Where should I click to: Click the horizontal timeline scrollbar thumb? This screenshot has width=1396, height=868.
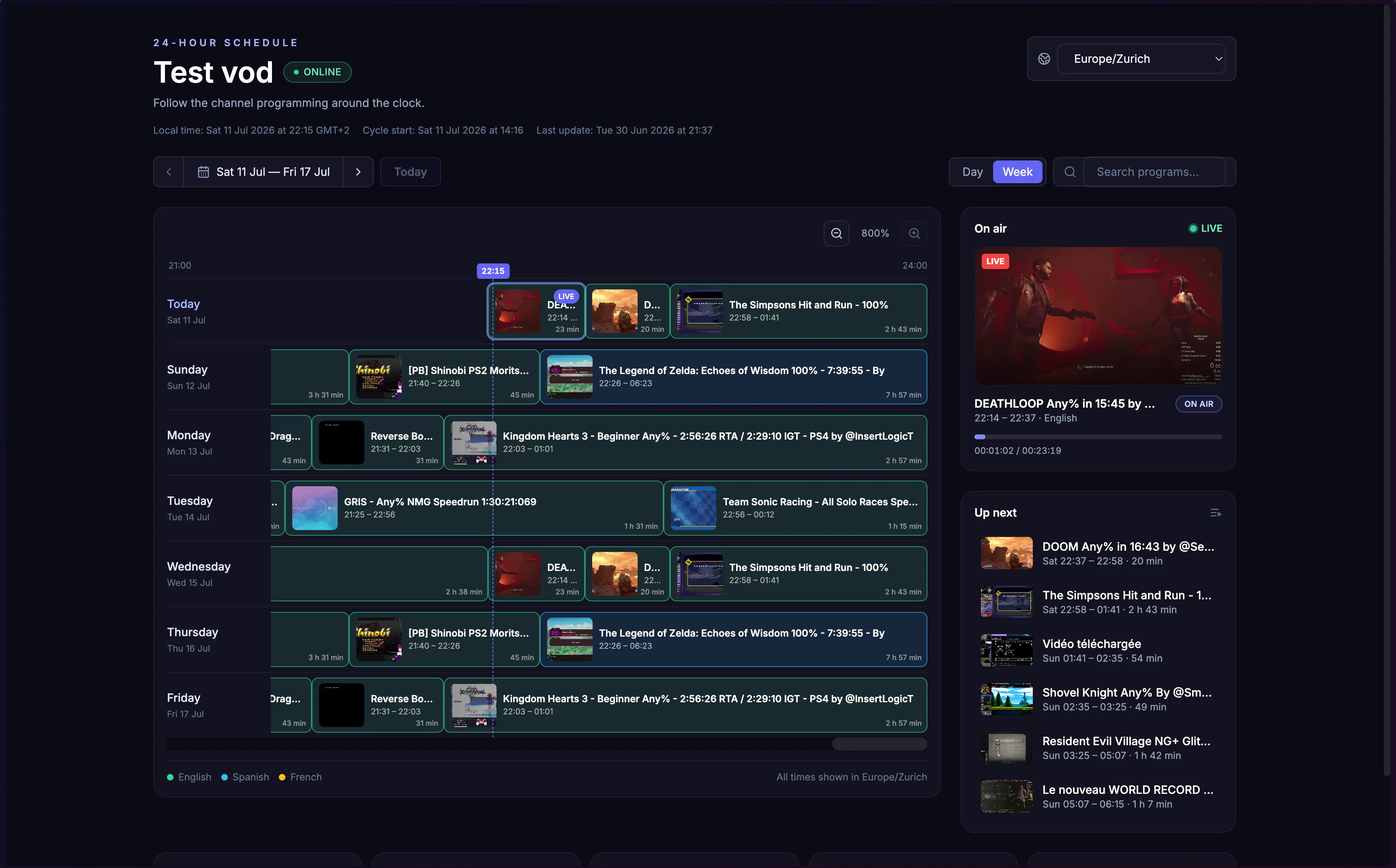coord(879,744)
